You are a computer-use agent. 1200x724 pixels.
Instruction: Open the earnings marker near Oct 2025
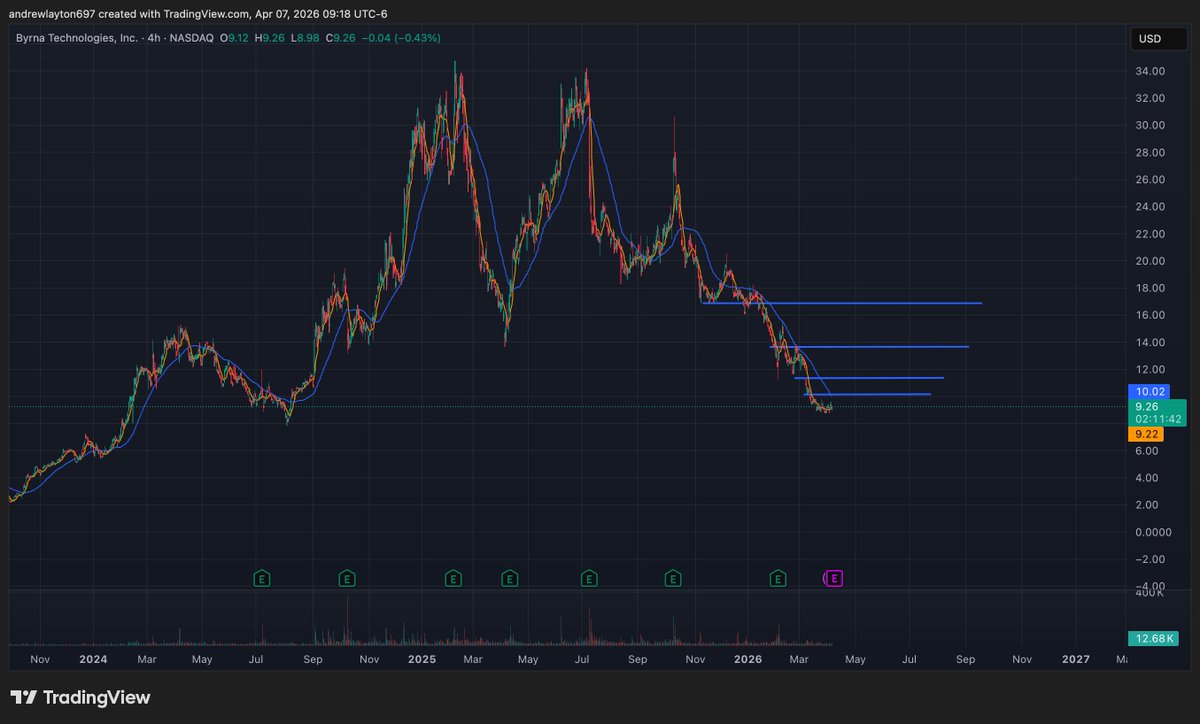coord(673,578)
